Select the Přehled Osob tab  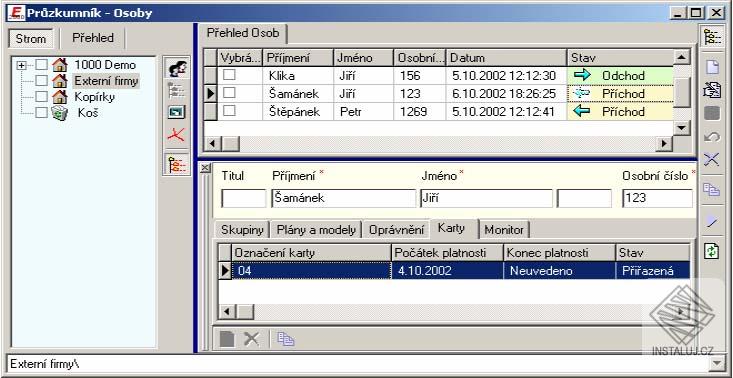(243, 33)
